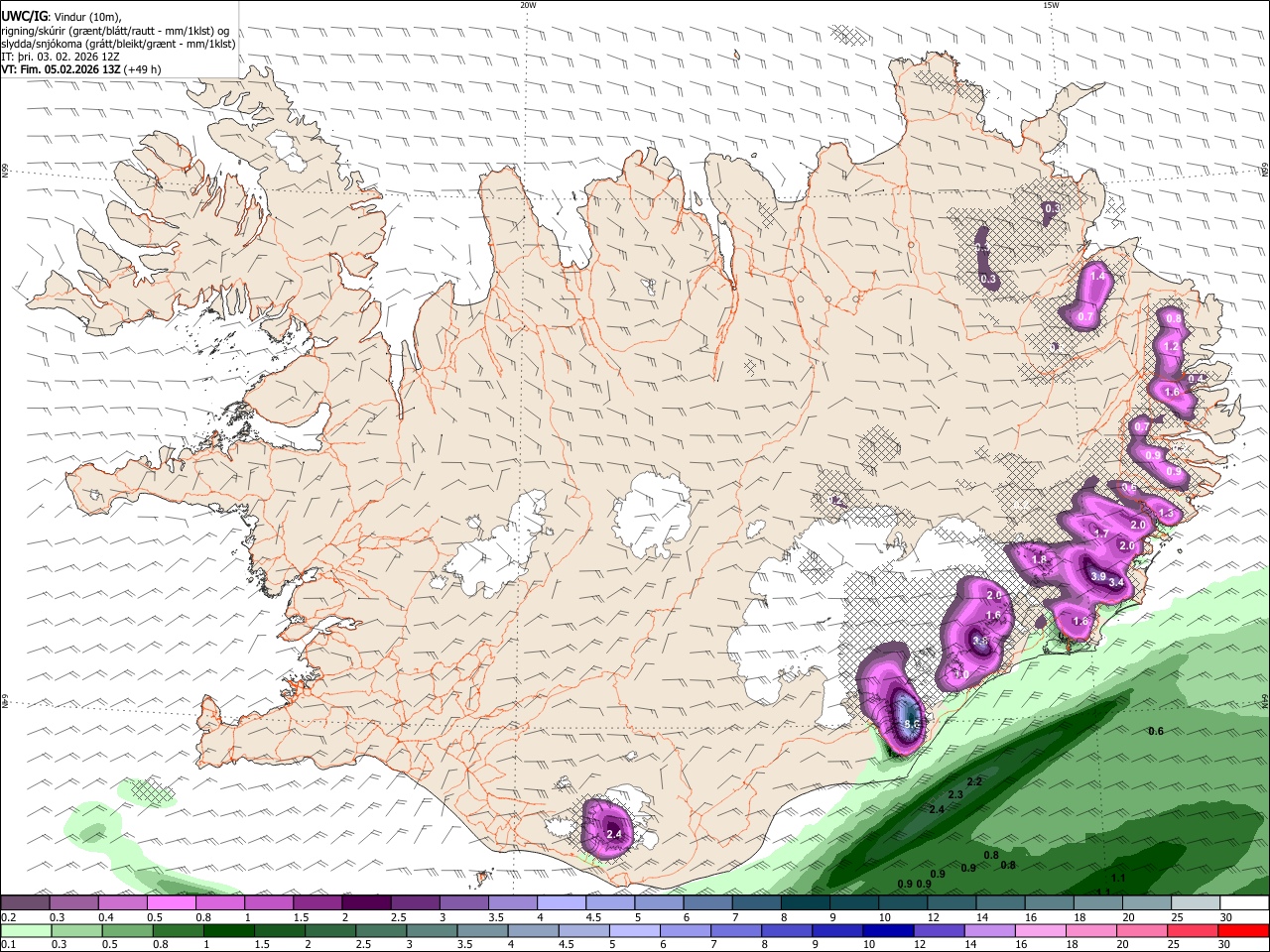This screenshot has height=952, width=1270.
Task: Click the 'UWC/IG: Vindur (10m)' title text
Action: [x=62, y=17]
